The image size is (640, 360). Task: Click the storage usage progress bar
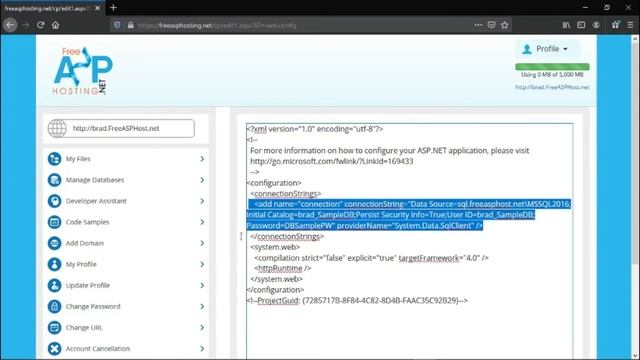click(552, 67)
